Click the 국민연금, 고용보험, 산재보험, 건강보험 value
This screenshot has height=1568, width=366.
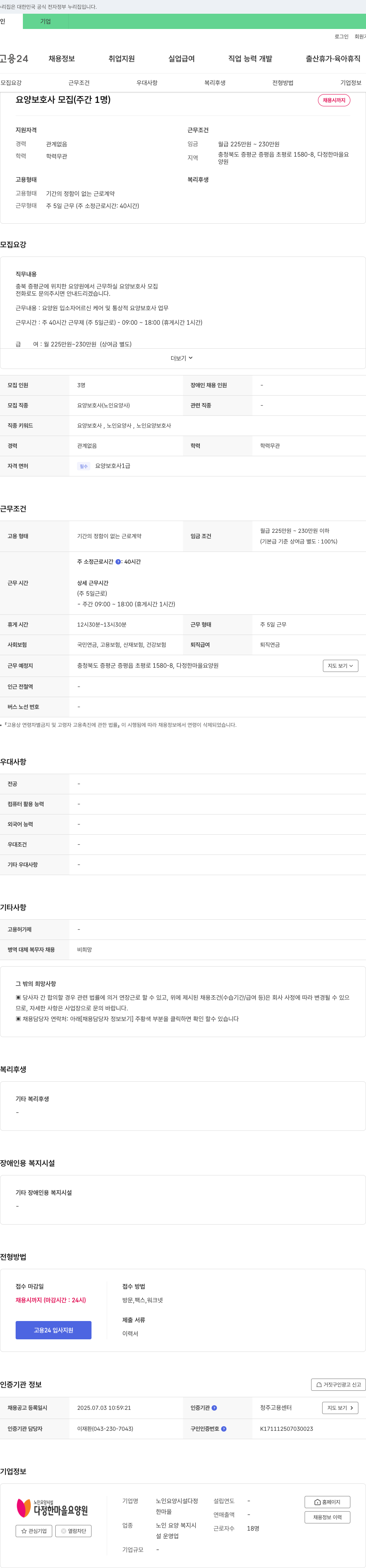click(x=121, y=645)
